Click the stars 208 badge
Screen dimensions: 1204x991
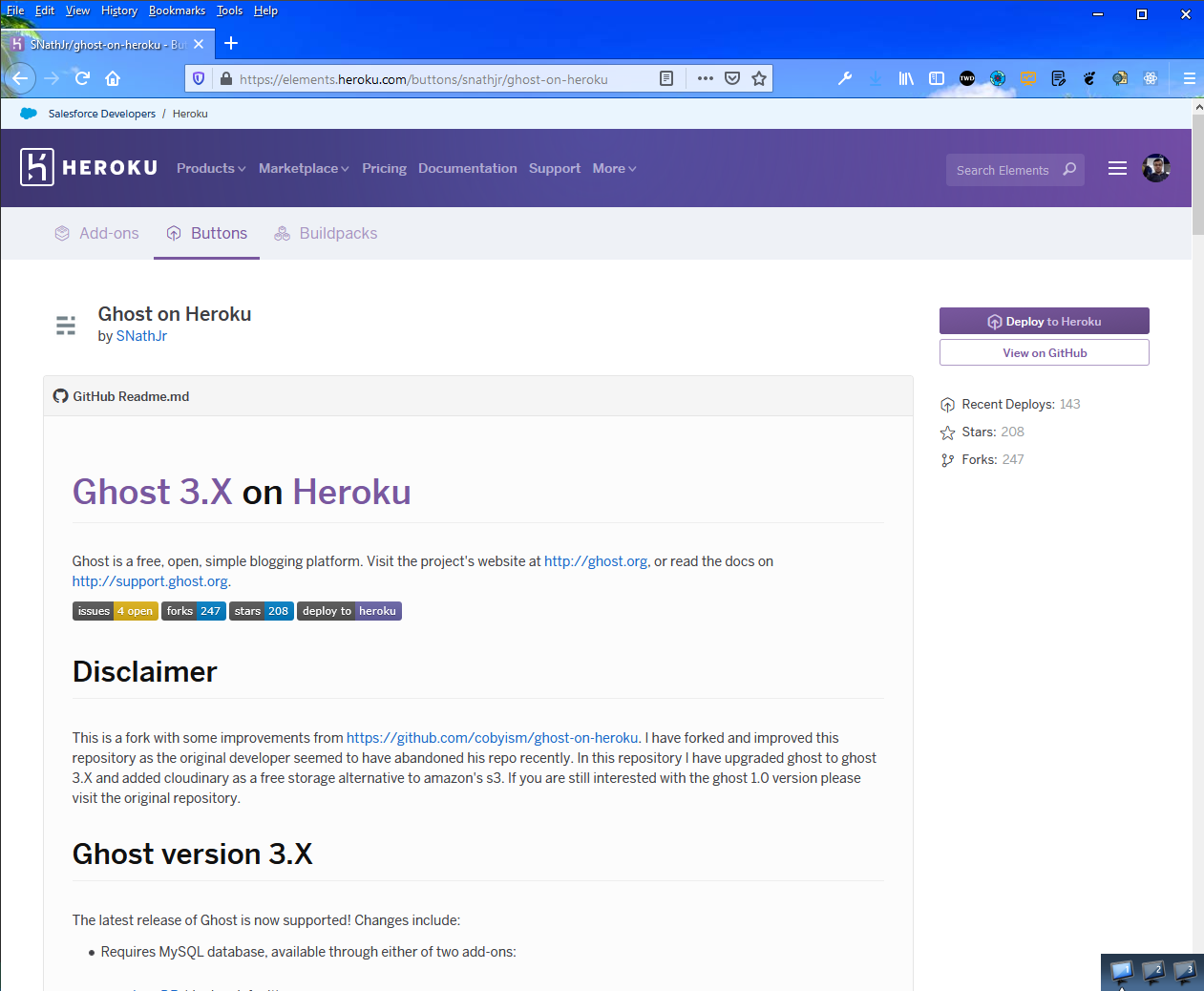click(262, 611)
